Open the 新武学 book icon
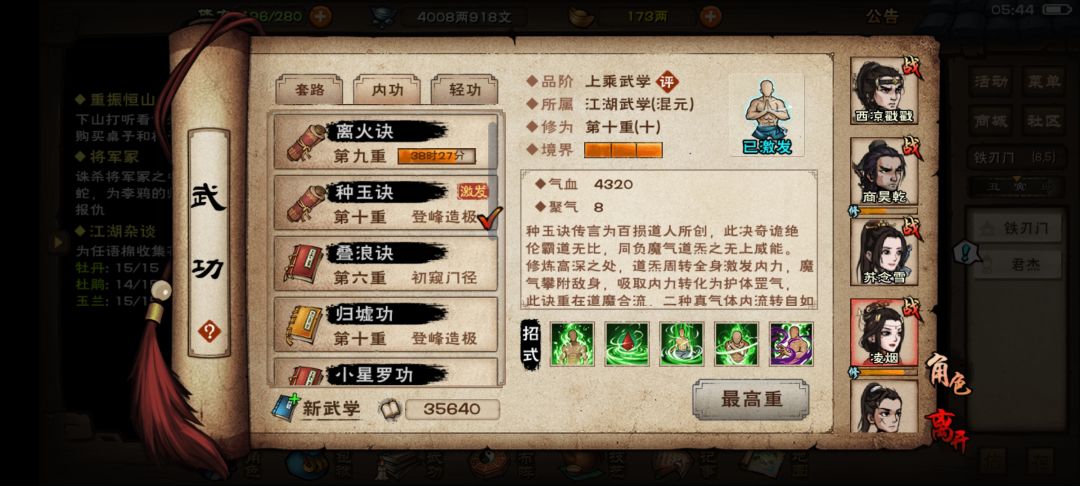The image size is (1080, 486). (x=285, y=408)
